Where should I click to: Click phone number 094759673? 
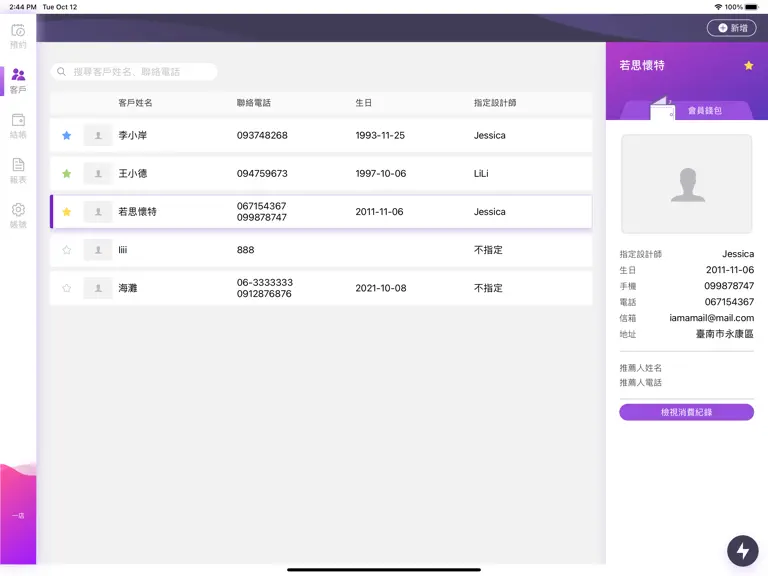click(x=262, y=173)
